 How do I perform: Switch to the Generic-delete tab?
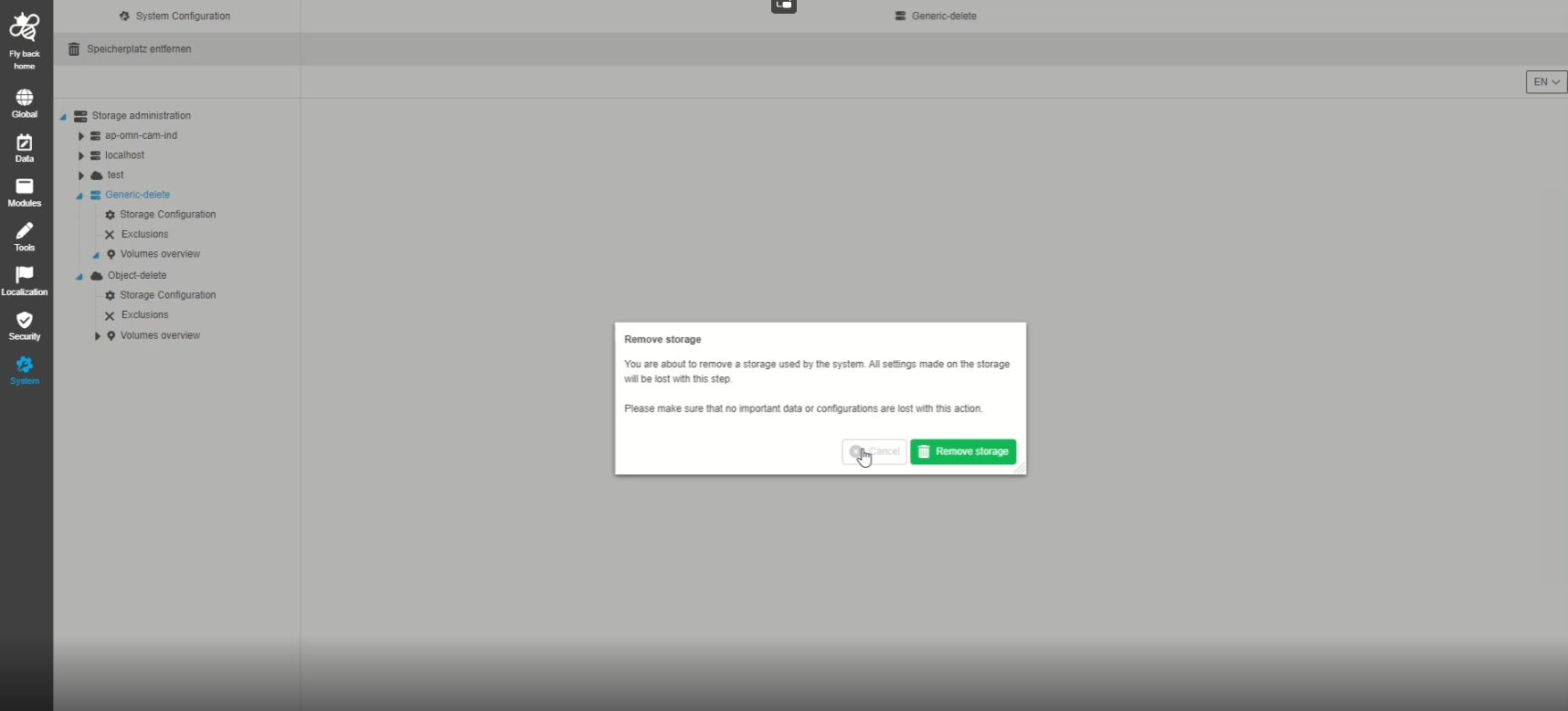(x=936, y=16)
